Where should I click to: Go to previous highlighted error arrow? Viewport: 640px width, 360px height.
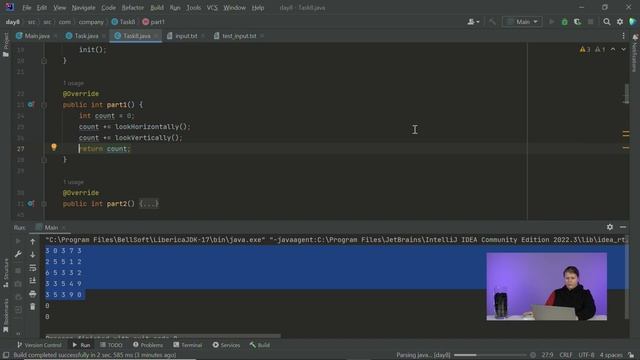click(613, 49)
